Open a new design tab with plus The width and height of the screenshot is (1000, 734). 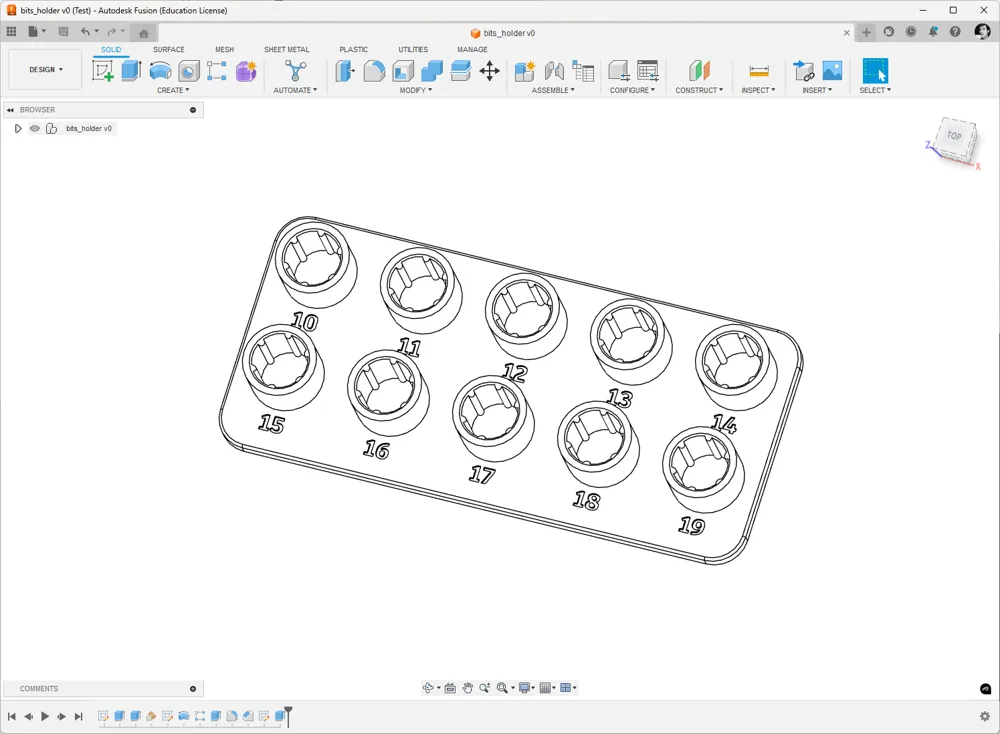(x=866, y=32)
